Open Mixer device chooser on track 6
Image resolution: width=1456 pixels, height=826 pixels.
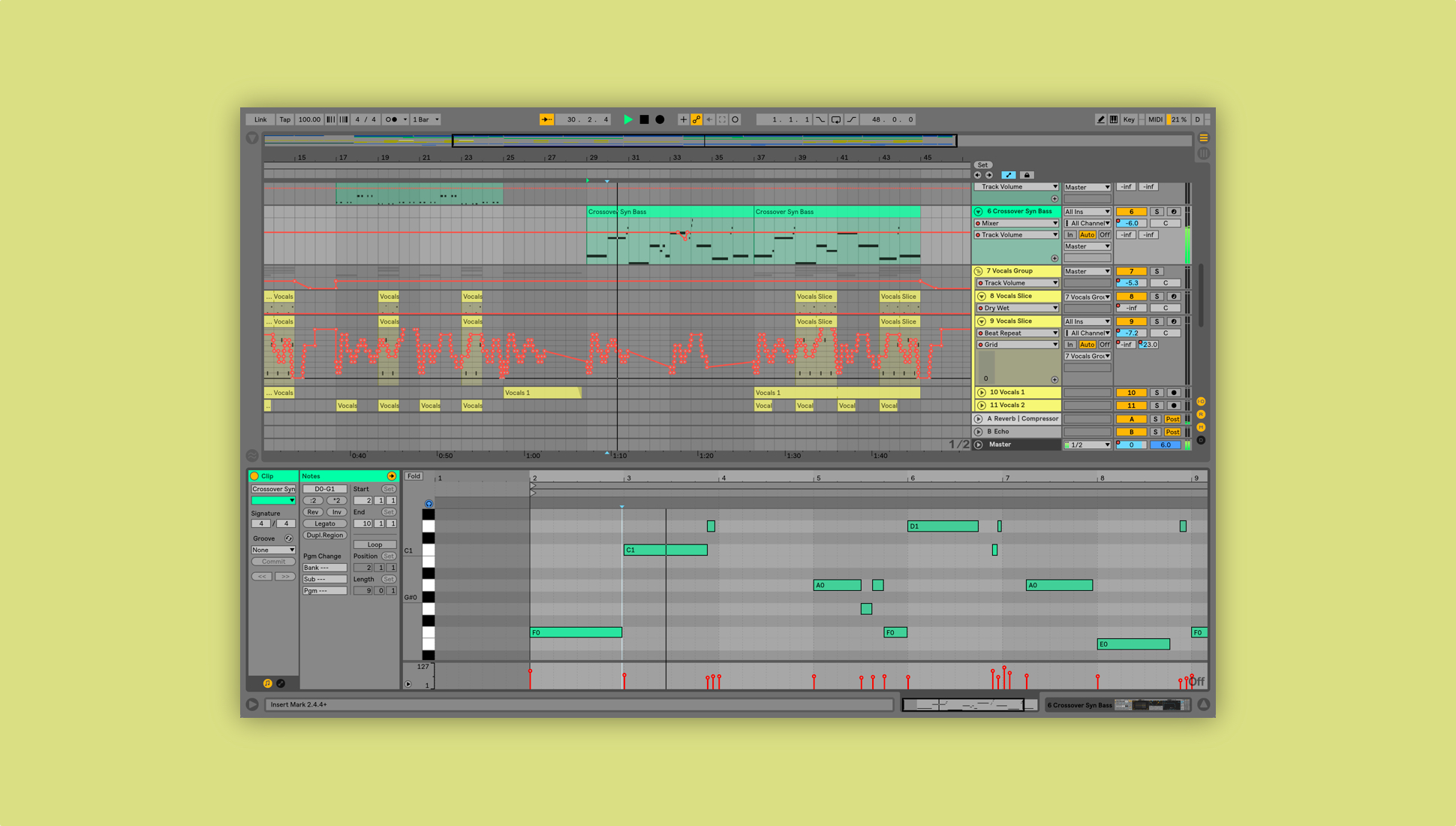[1017, 223]
